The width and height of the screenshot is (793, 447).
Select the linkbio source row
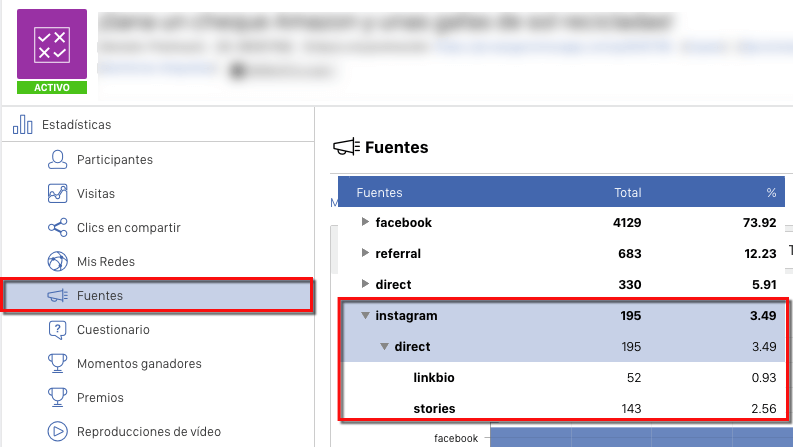434,378
